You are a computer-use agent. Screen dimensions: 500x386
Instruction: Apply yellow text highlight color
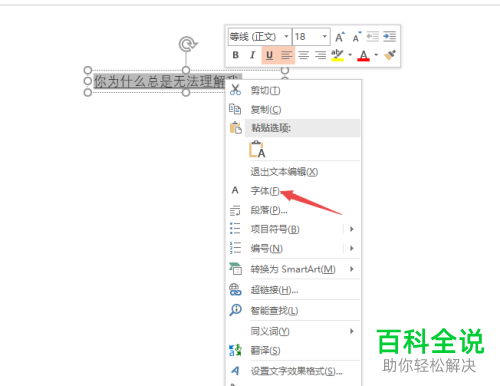coord(337,55)
